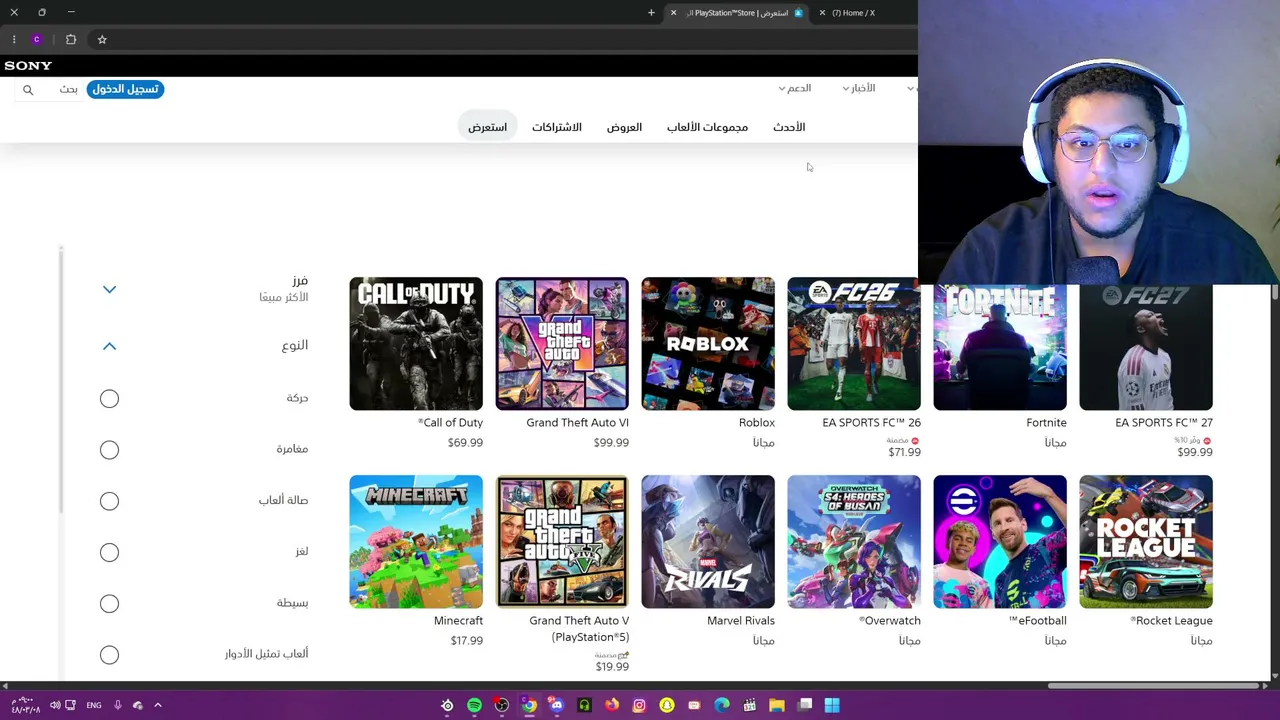
Task: Click the search magnifier icon
Action: click(x=28, y=90)
